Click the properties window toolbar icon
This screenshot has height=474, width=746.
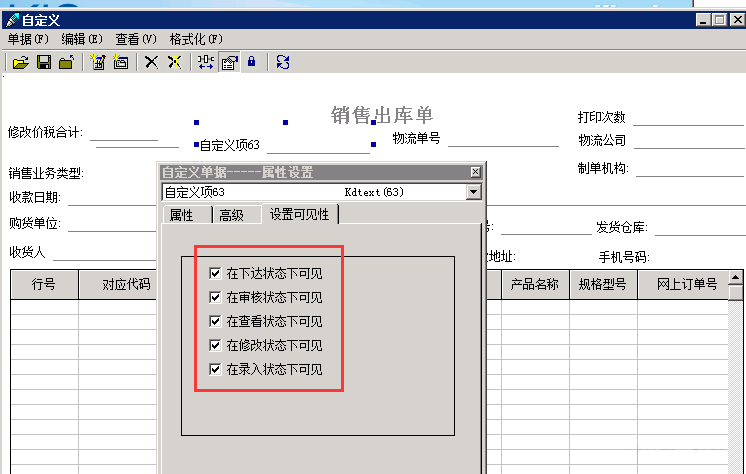click(228, 62)
